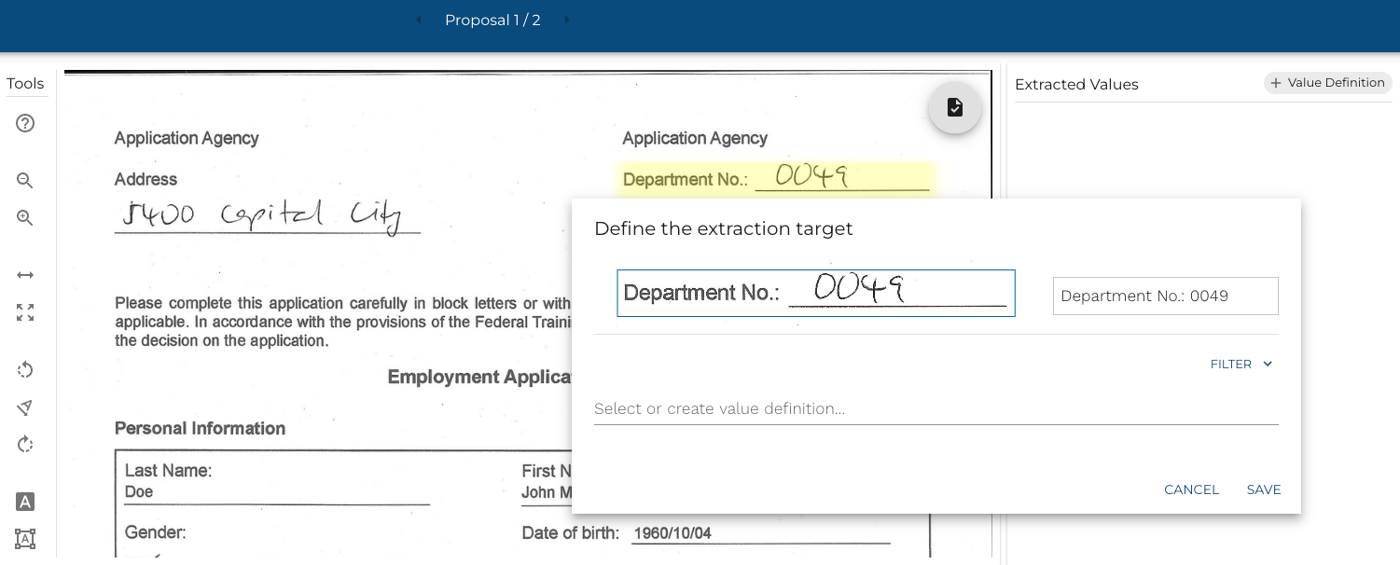The width and height of the screenshot is (1400, 565).
Task: Expand the FILTER dropdown
Action: [x=1241, y=364]
